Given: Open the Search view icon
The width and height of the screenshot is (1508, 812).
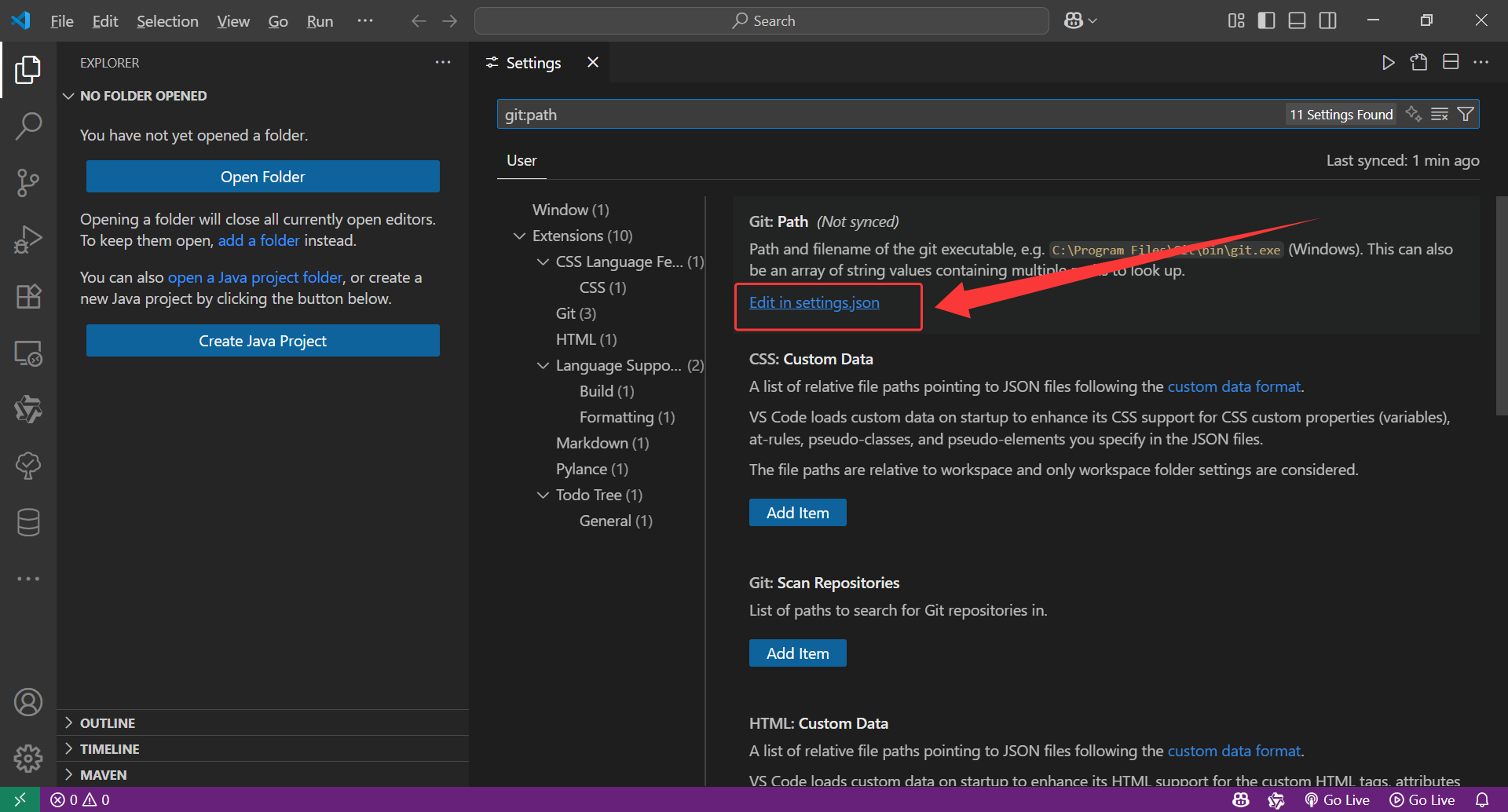Looking at the screenshot, I should pos(28,126).
